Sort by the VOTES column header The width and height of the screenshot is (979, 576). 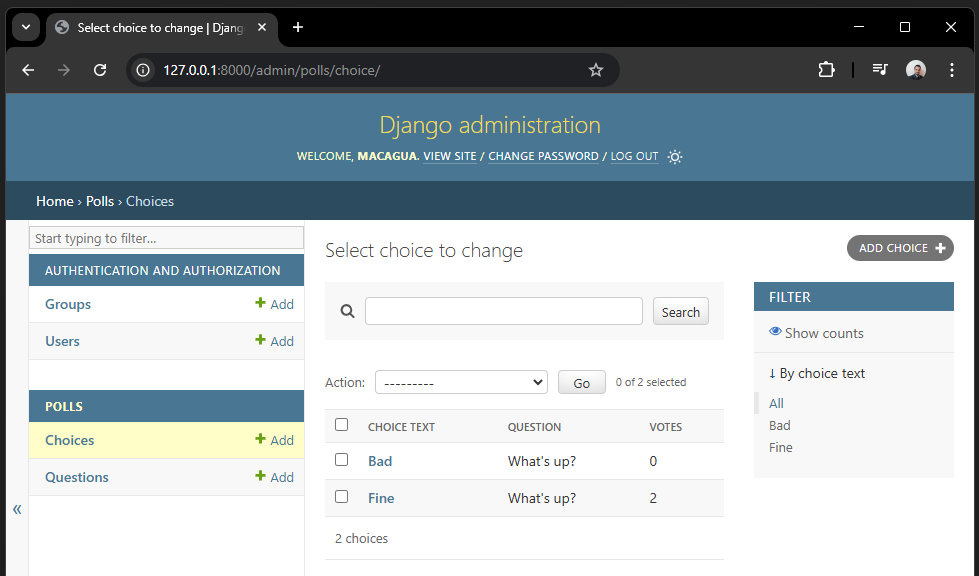666,427
